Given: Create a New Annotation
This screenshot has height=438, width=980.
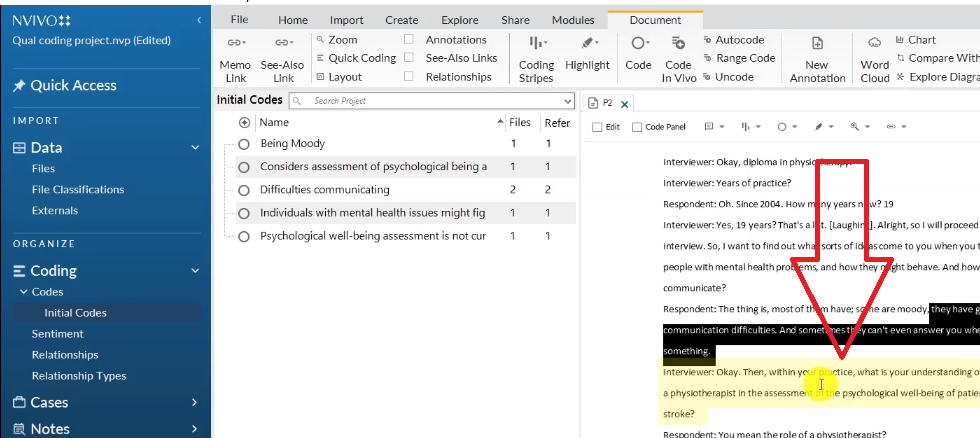Looking at the screenshot, I should pyautogui.click(x=817, y=43).
